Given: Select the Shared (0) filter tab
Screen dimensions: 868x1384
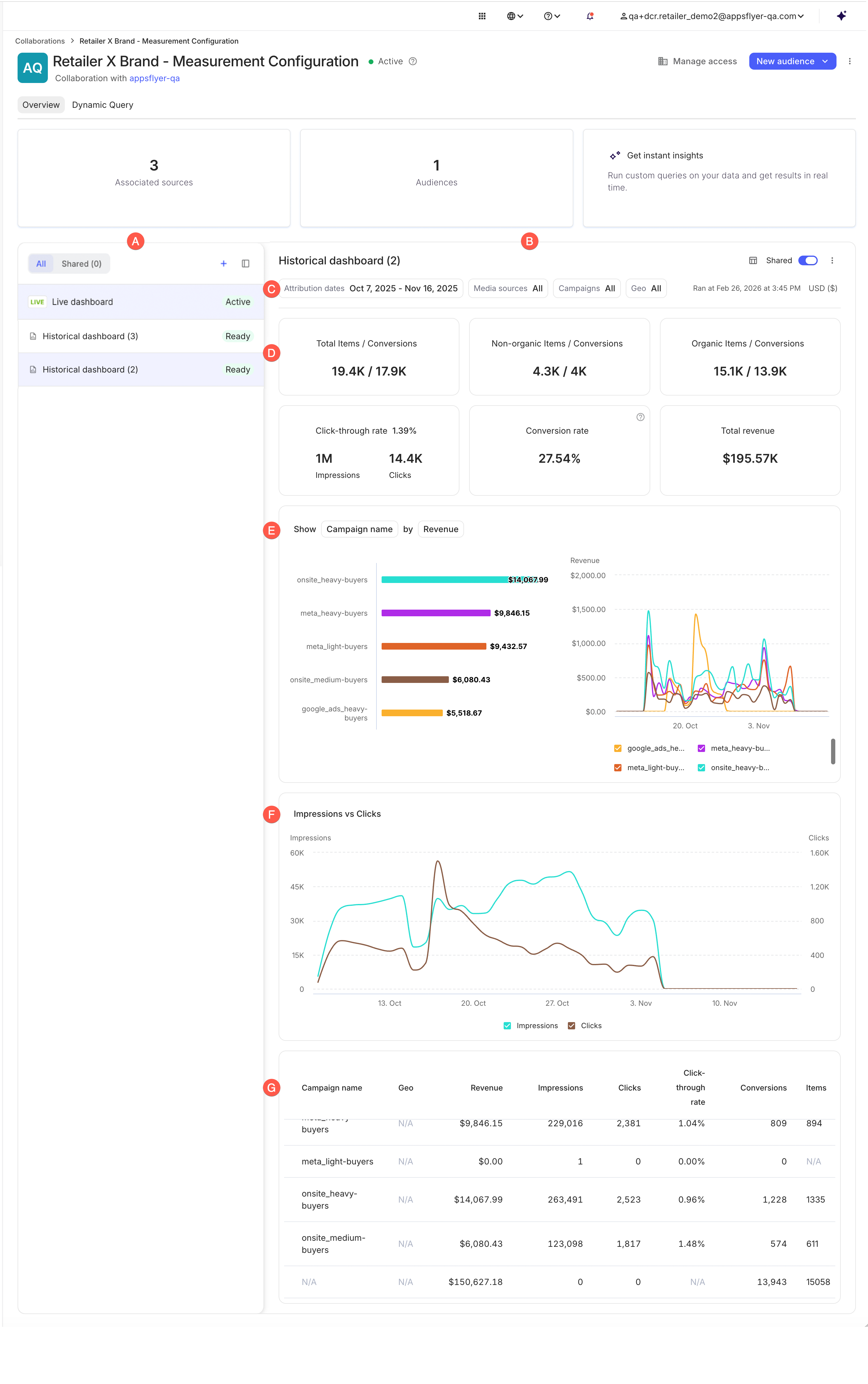Looking at the screenshot, I should (x=81, y=263).
